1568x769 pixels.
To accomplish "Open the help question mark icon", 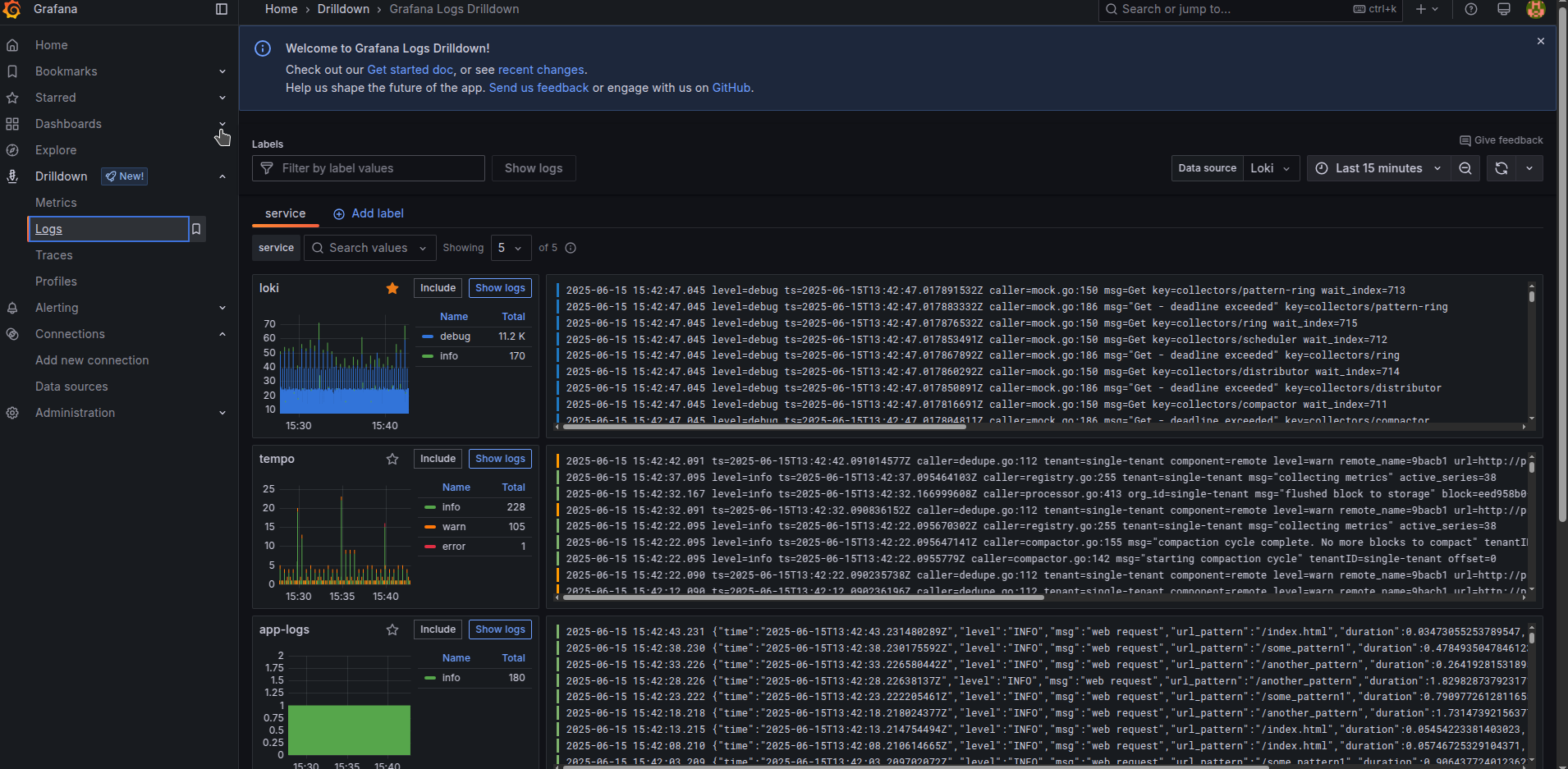I will [1471, 9].
